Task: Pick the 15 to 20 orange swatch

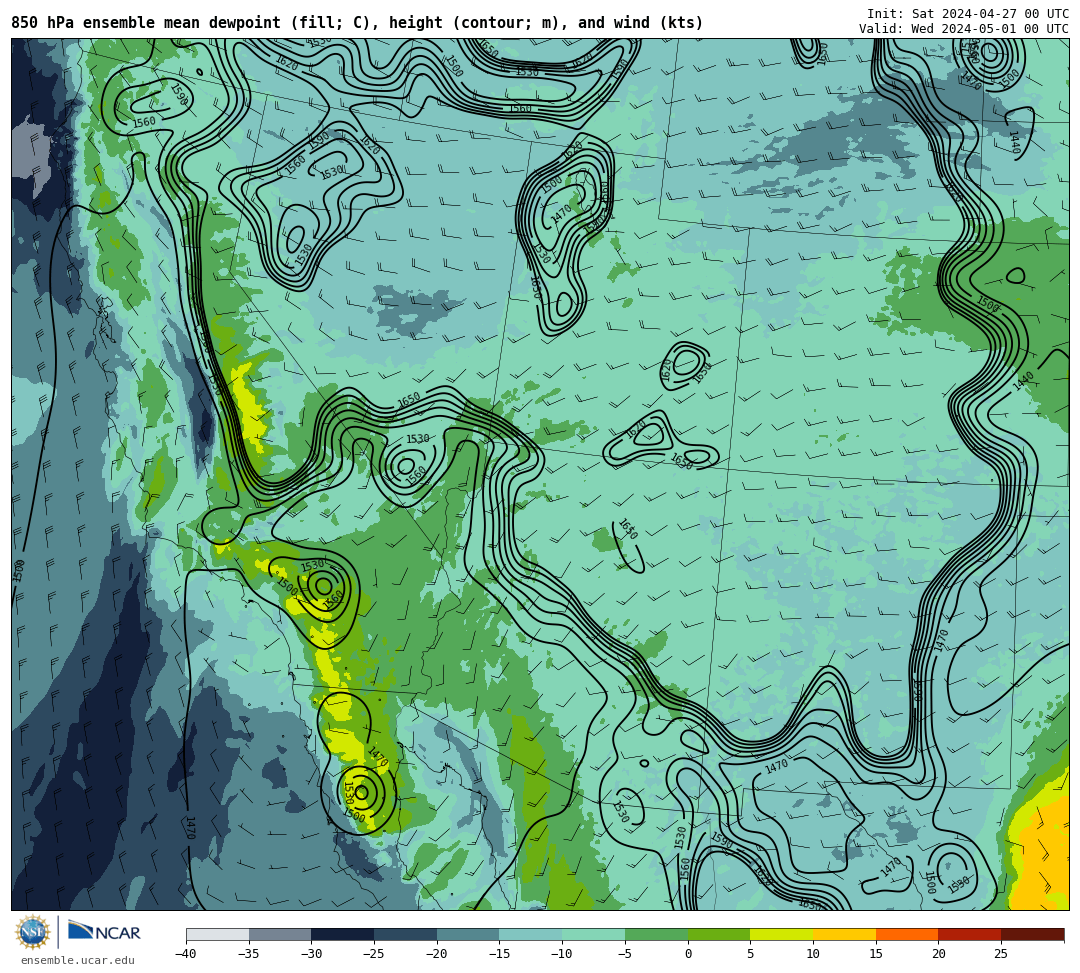Action: tap(907, 934)
